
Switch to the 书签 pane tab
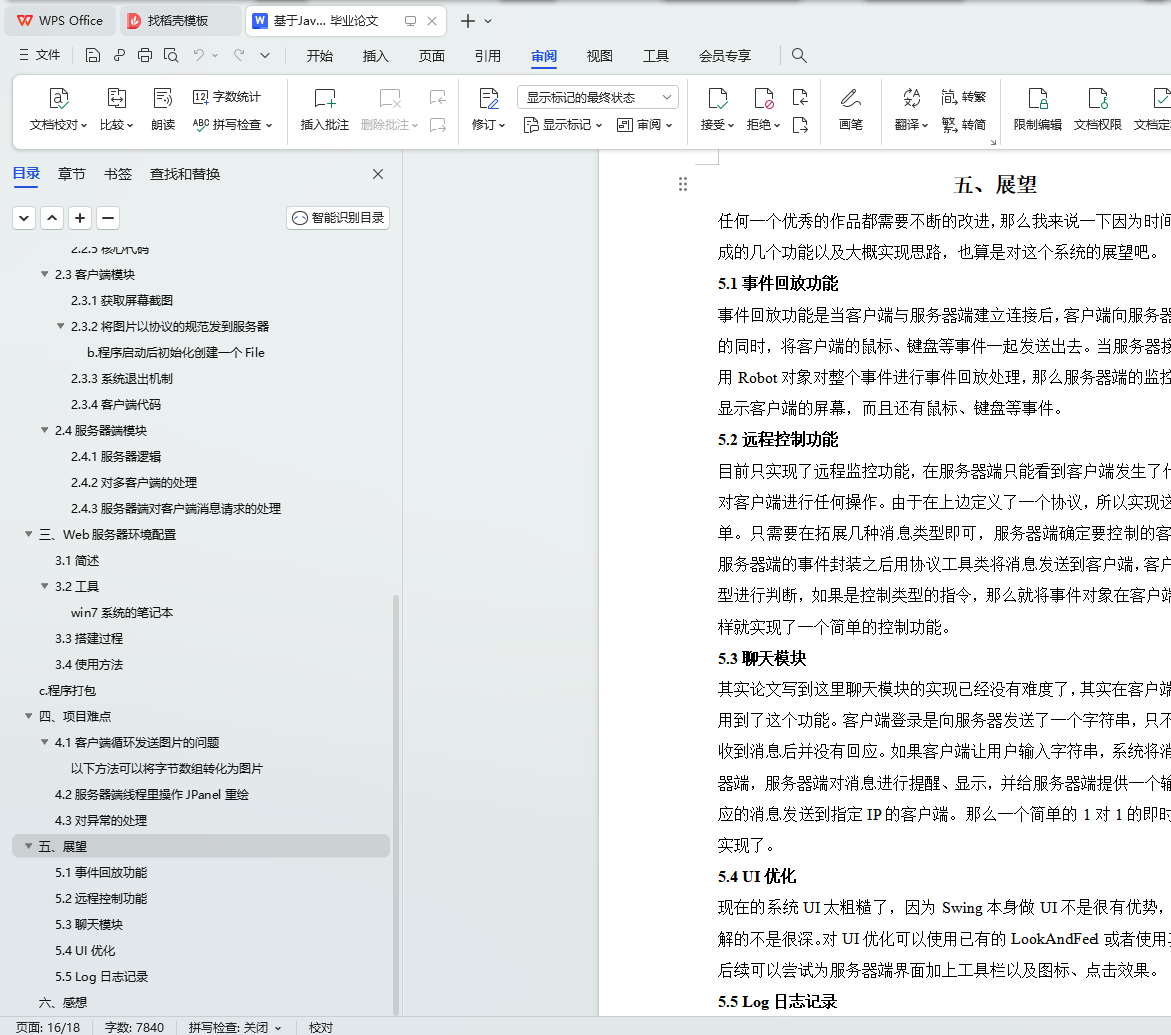tap(118, 174)
